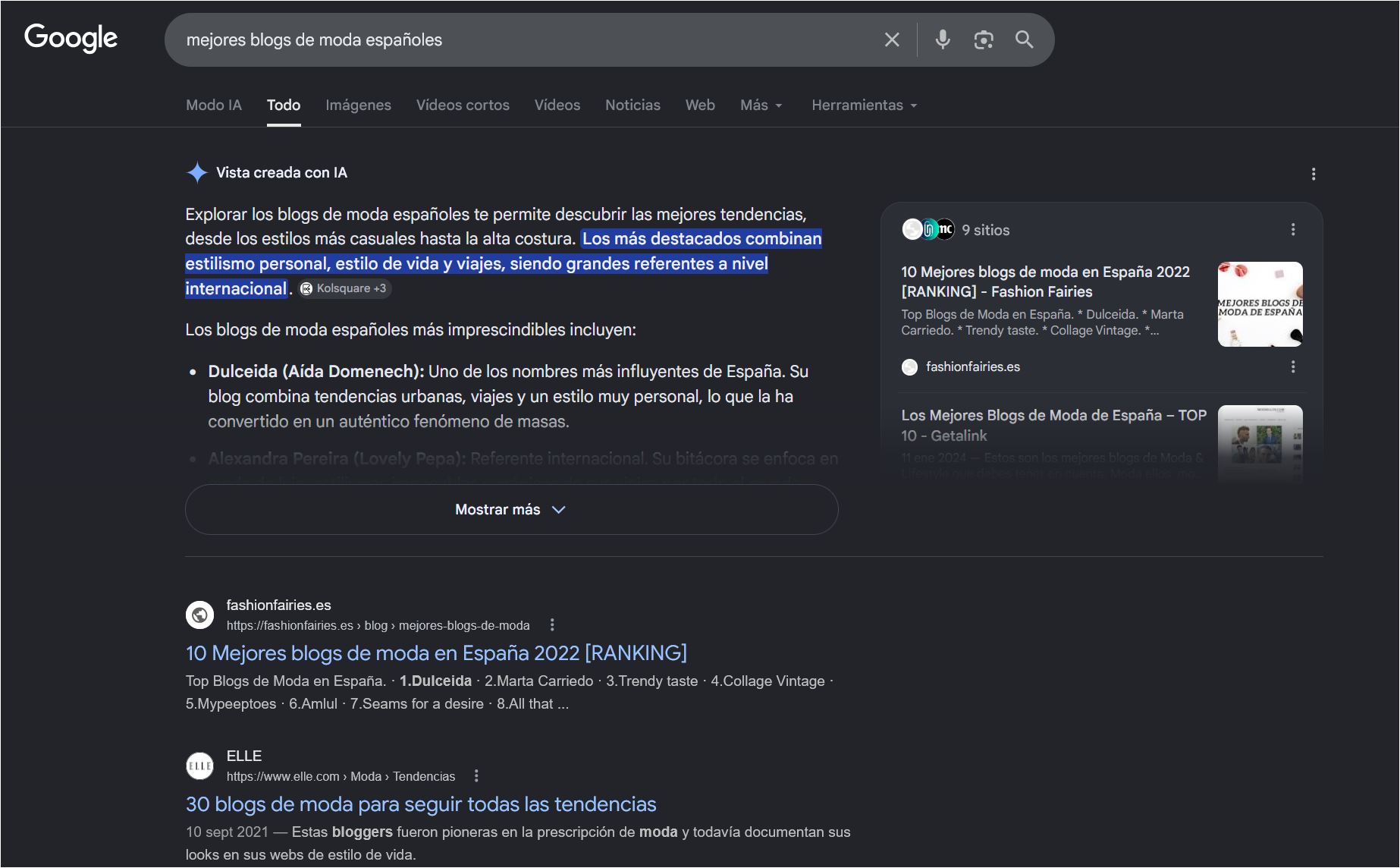Switch to the Noticias tab

click(633, 105)
